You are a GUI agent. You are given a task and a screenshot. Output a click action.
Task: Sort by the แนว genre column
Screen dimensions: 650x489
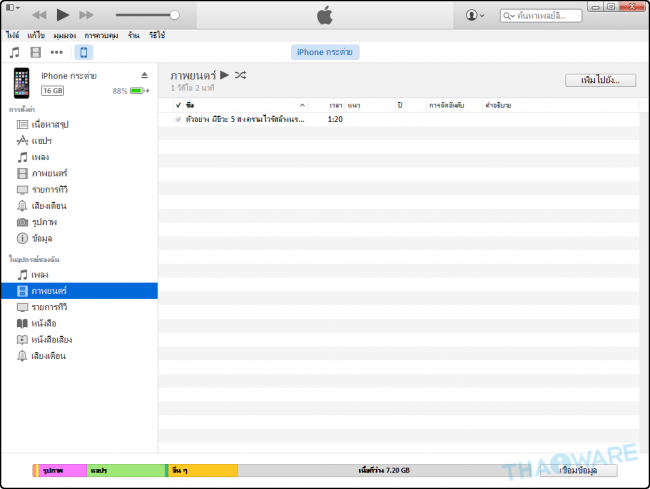tap(370, 105)
